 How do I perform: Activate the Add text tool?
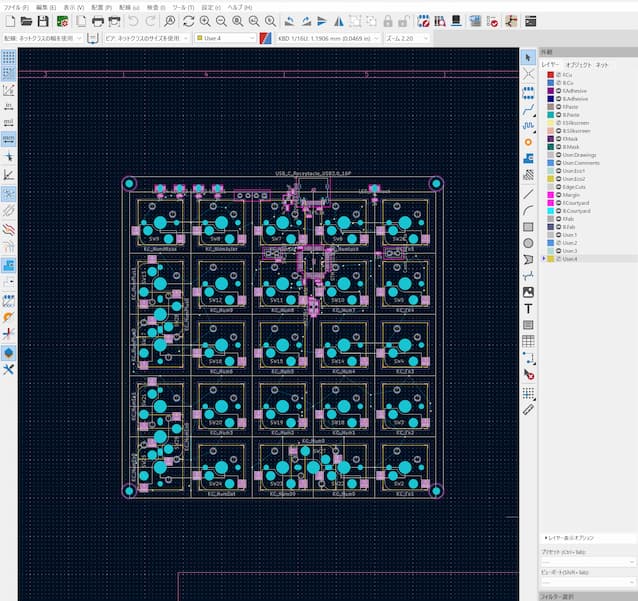pyautogui.click(x=528, y=308)
